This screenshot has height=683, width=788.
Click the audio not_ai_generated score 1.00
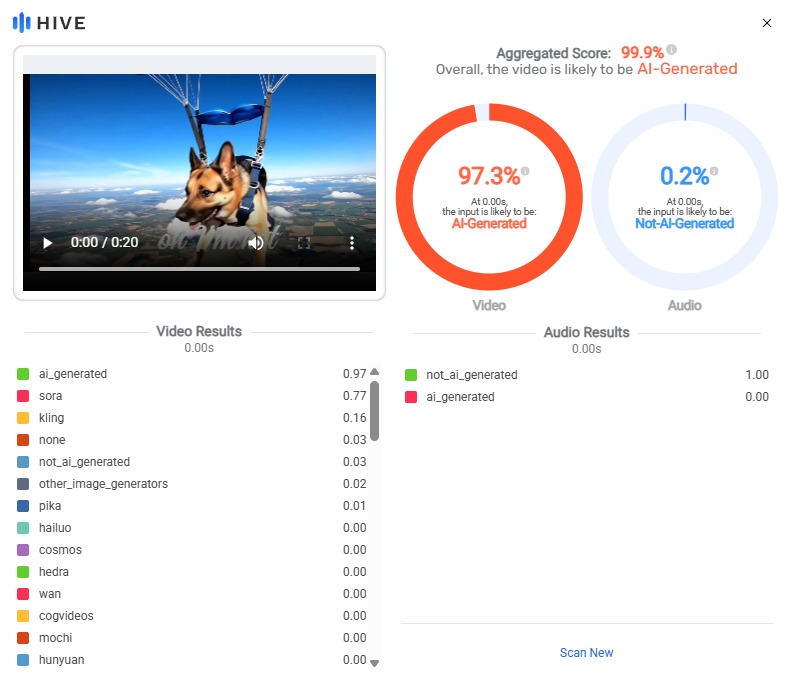(x=757, y=375)
